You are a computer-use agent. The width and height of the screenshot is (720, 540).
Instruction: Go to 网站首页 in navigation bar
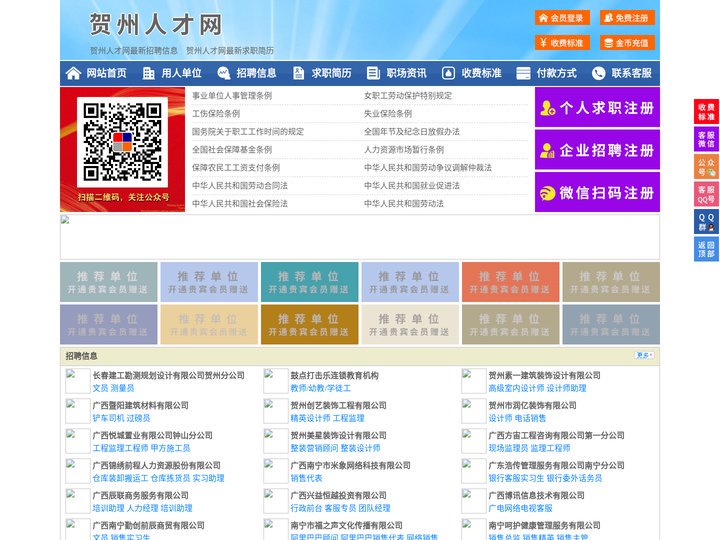point(107,73)
